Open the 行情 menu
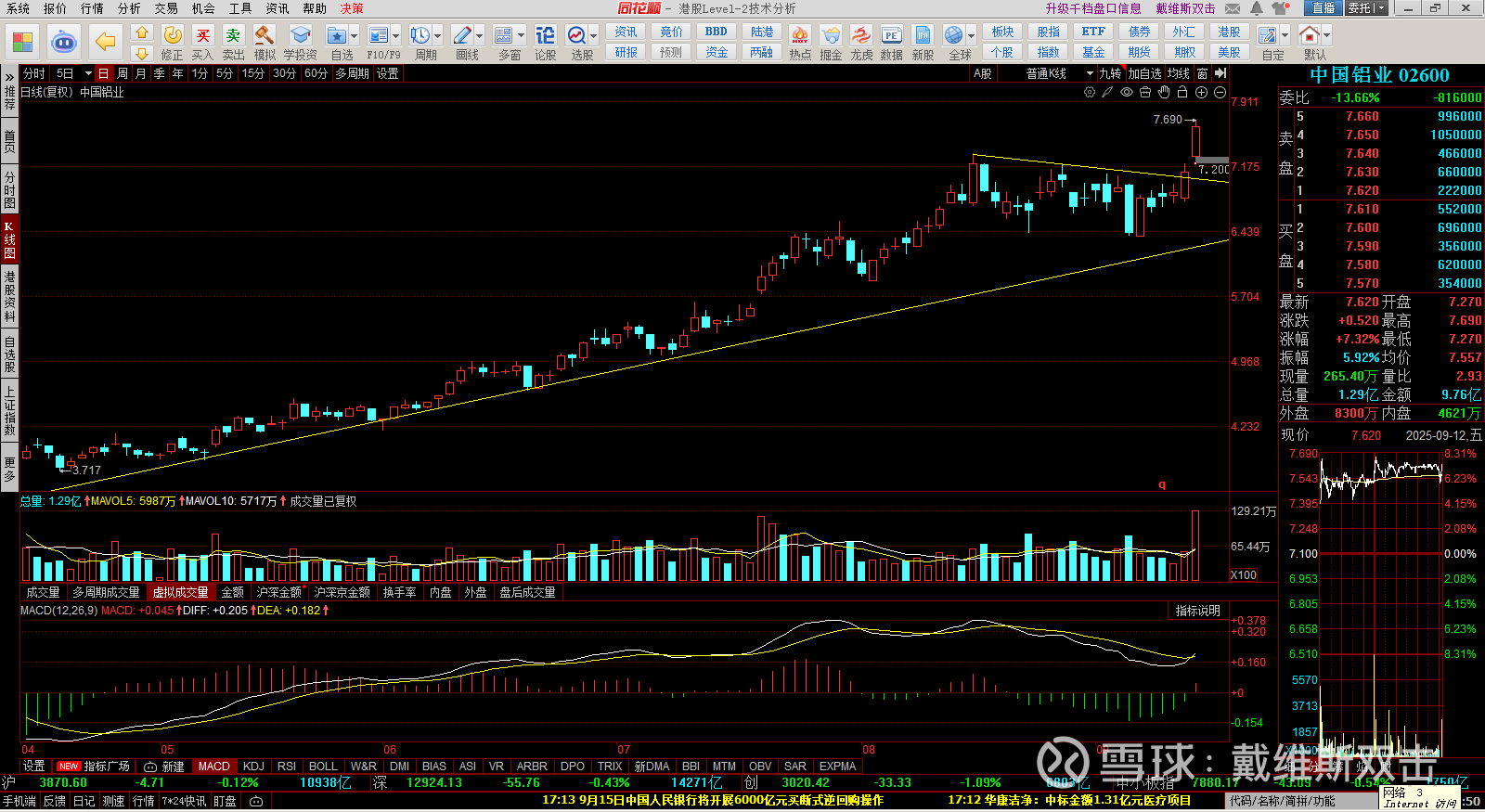The width and height of the screenshot is (1485, 812). (92, 8)
